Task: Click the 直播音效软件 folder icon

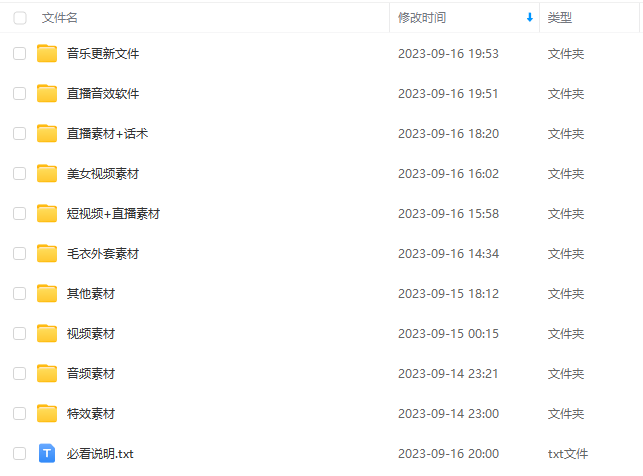Action: (x=47, y=93)
